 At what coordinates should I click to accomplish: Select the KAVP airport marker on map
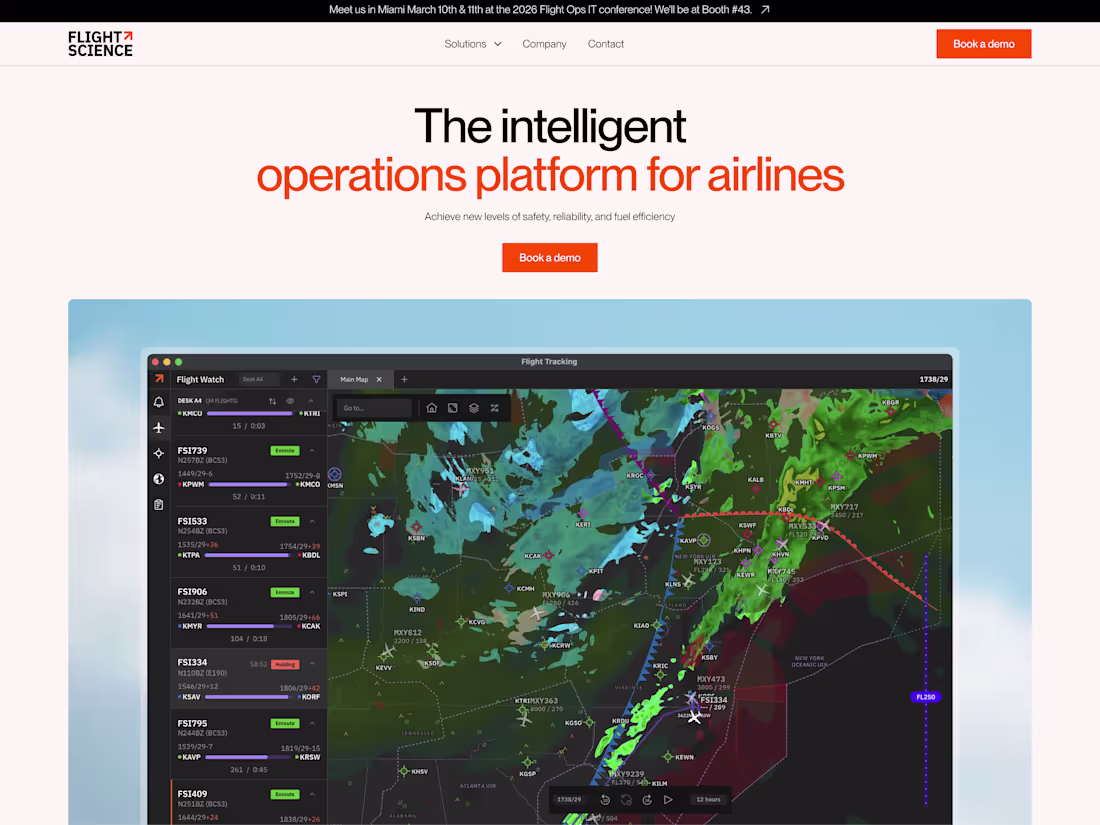click(704, 539)
